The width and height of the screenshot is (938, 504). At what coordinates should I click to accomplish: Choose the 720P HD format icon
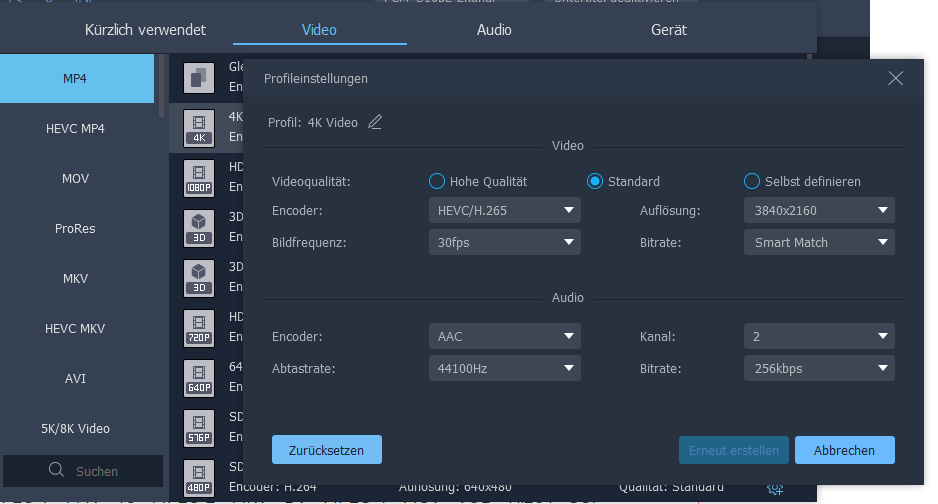[199, 328]
